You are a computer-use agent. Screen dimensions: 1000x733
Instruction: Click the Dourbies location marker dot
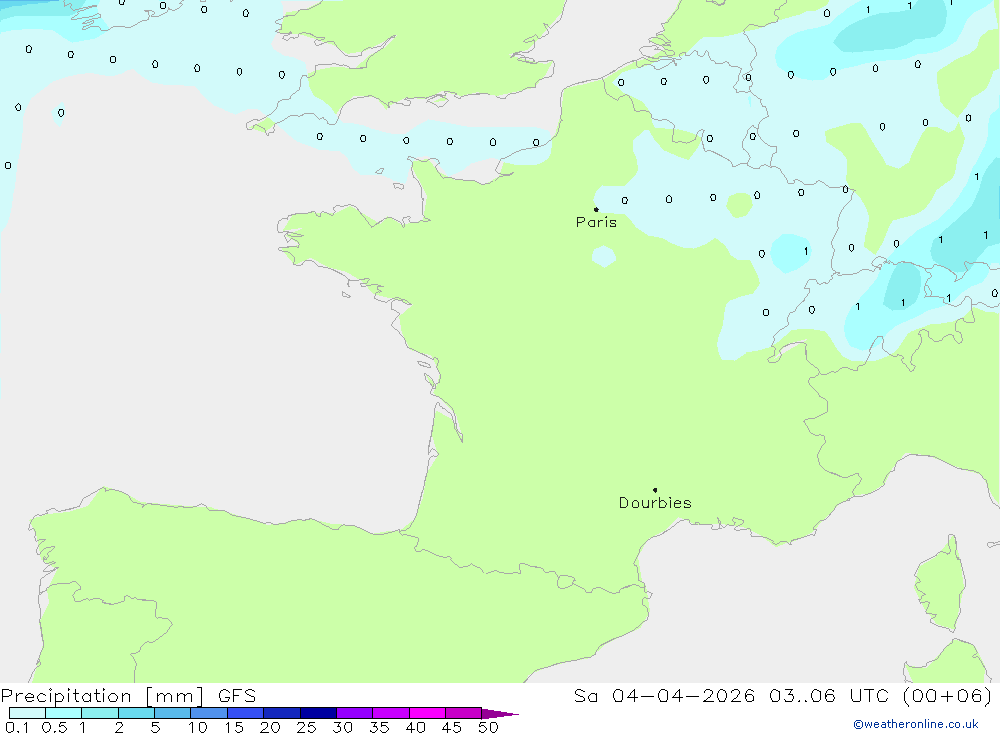tap(655, 490)
